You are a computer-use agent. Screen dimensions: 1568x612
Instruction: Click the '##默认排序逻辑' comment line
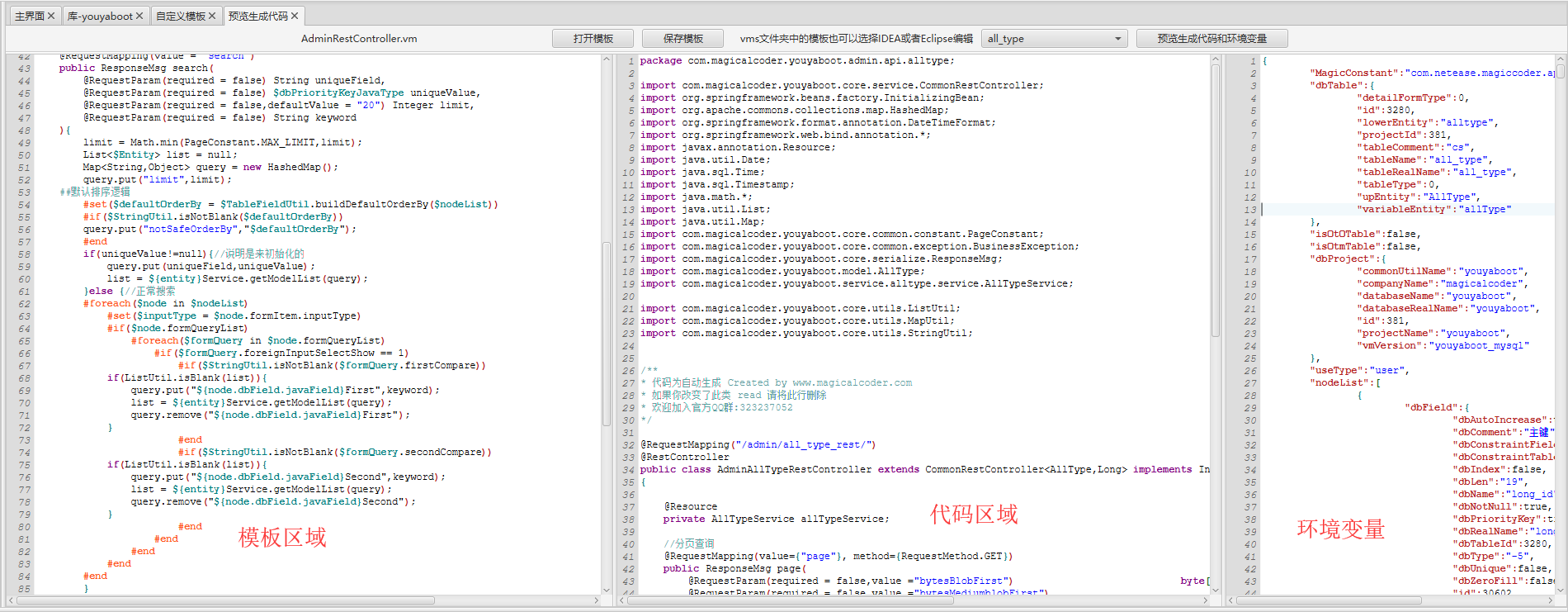tap(95, 192)
